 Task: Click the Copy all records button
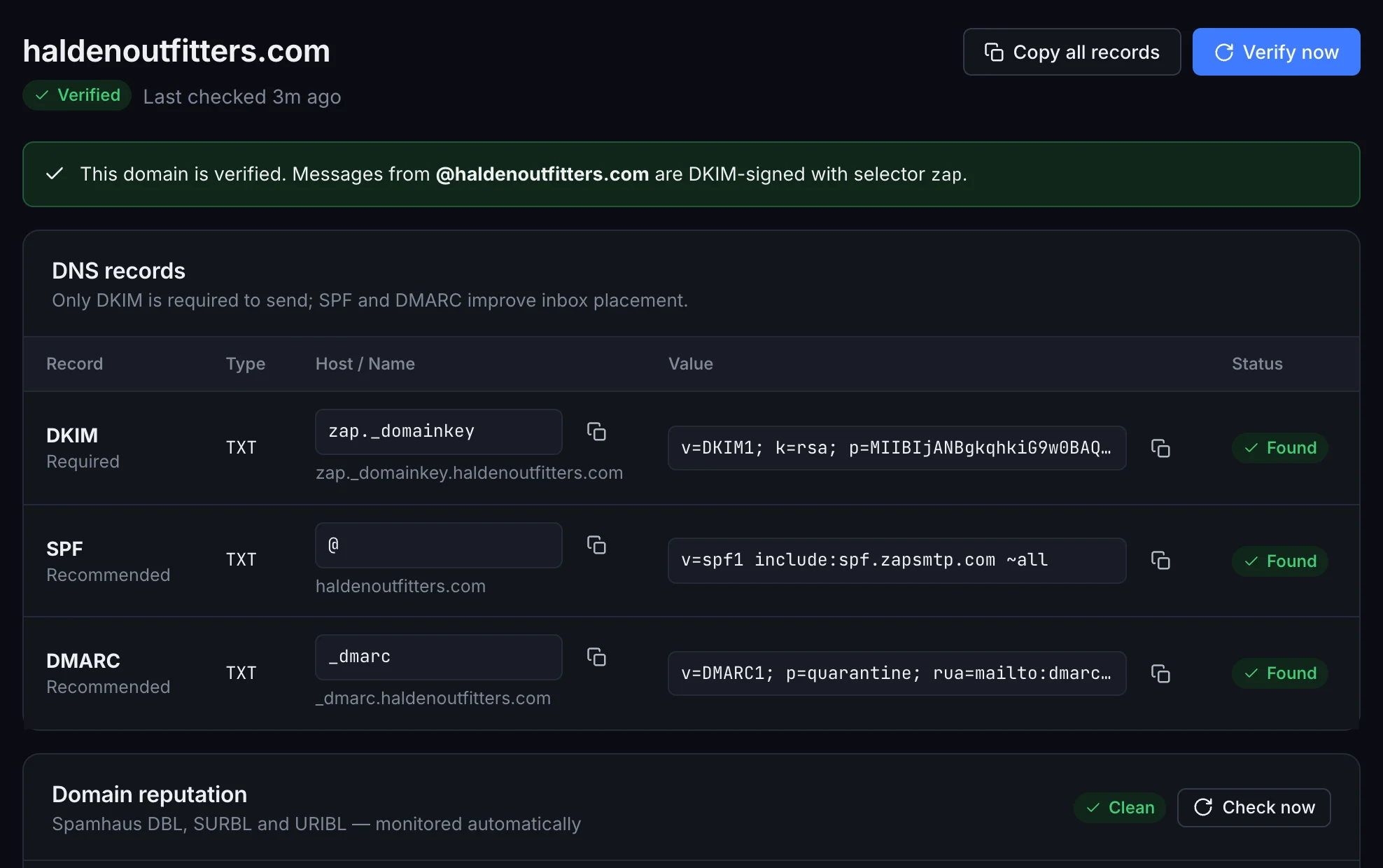[1072, 52]
